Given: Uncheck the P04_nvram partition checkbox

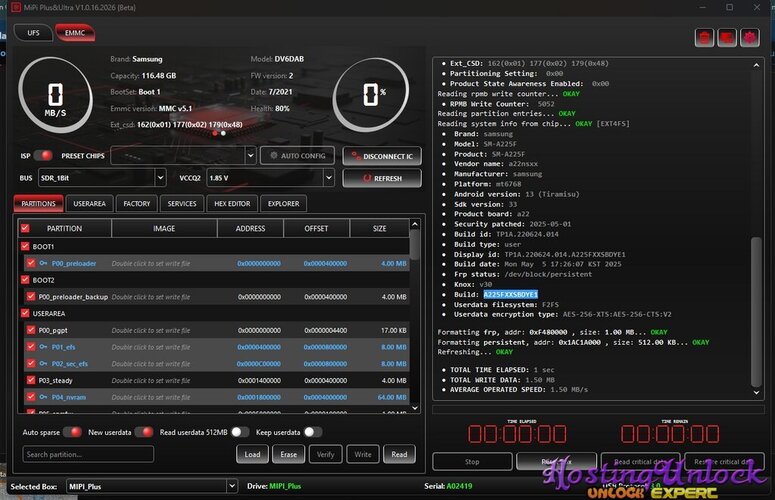Looking at the screenshot, I should point(31,397).
